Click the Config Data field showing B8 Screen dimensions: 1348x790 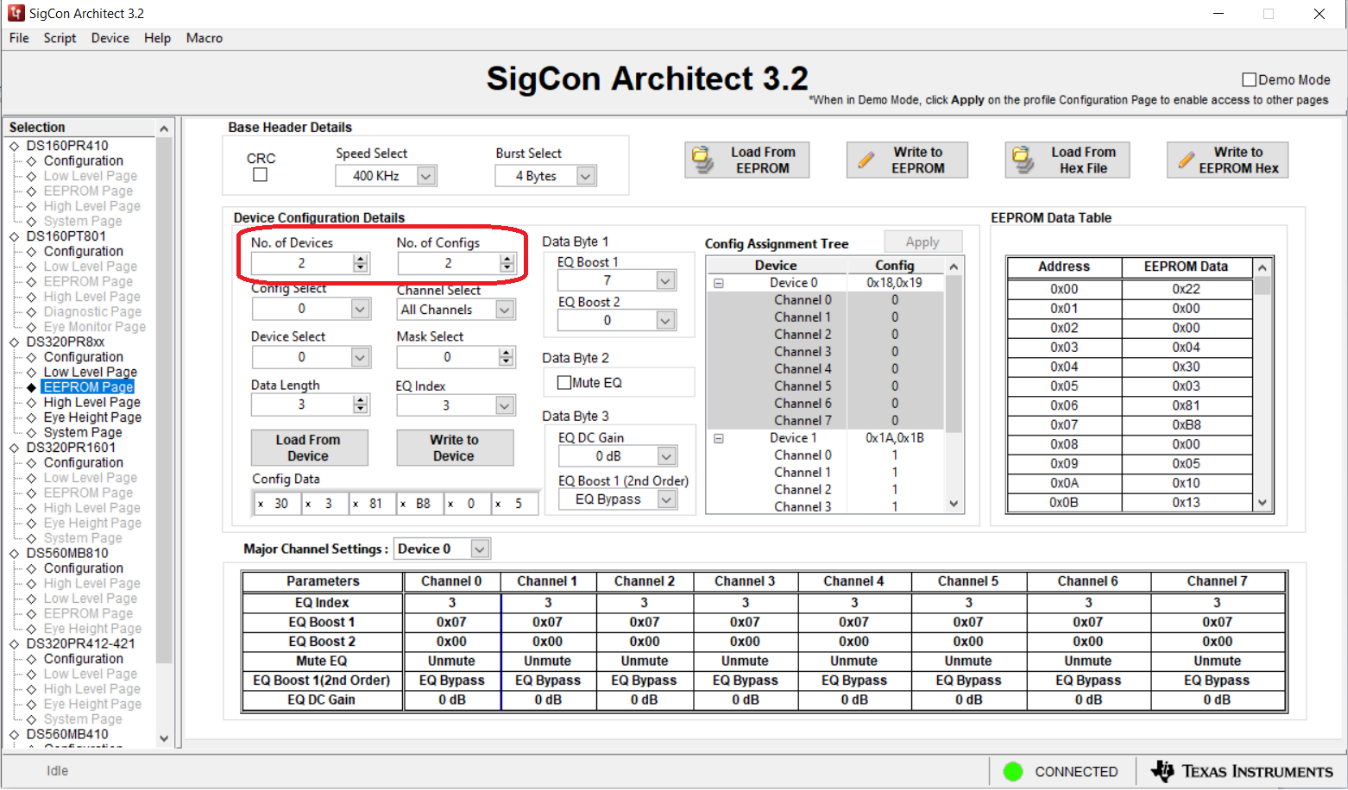(x=419, y=504)
